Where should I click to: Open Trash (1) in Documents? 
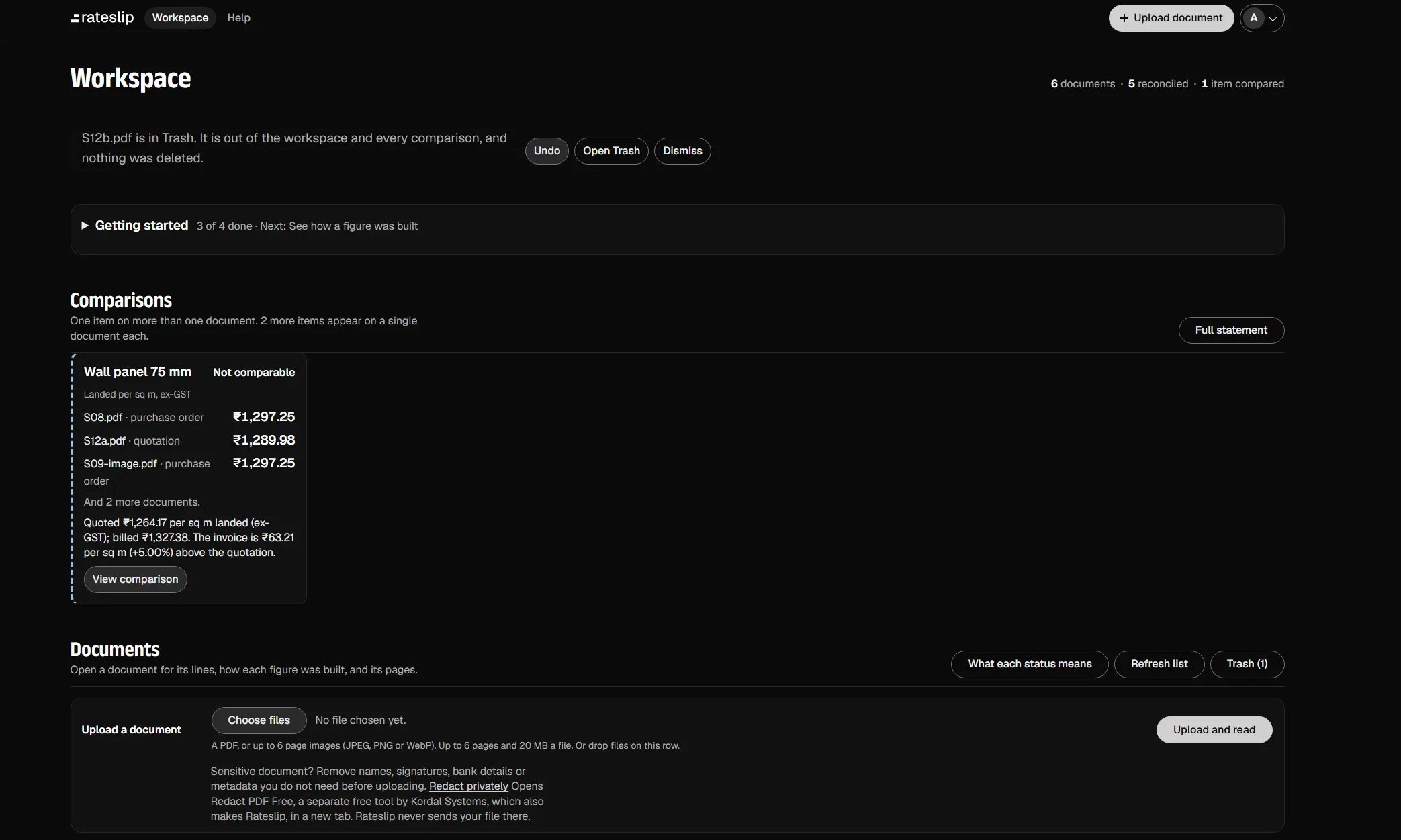pos(1247,664)
